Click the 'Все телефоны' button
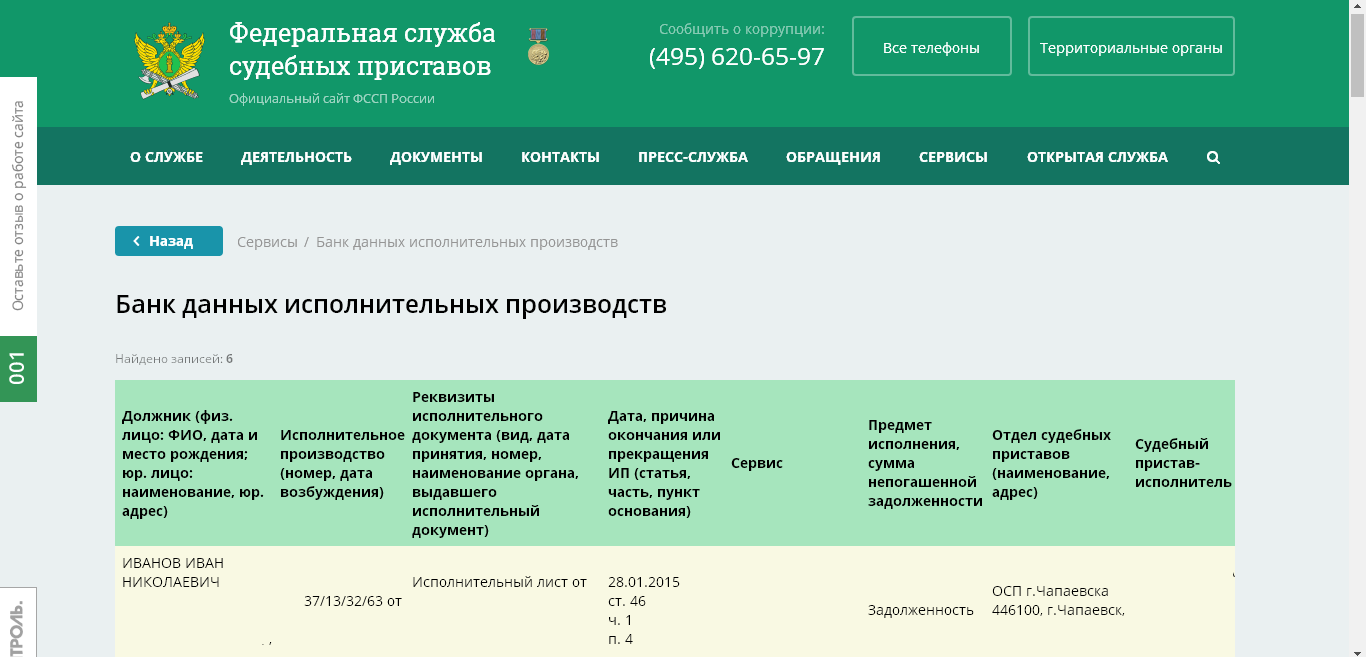 click(931, 46)
